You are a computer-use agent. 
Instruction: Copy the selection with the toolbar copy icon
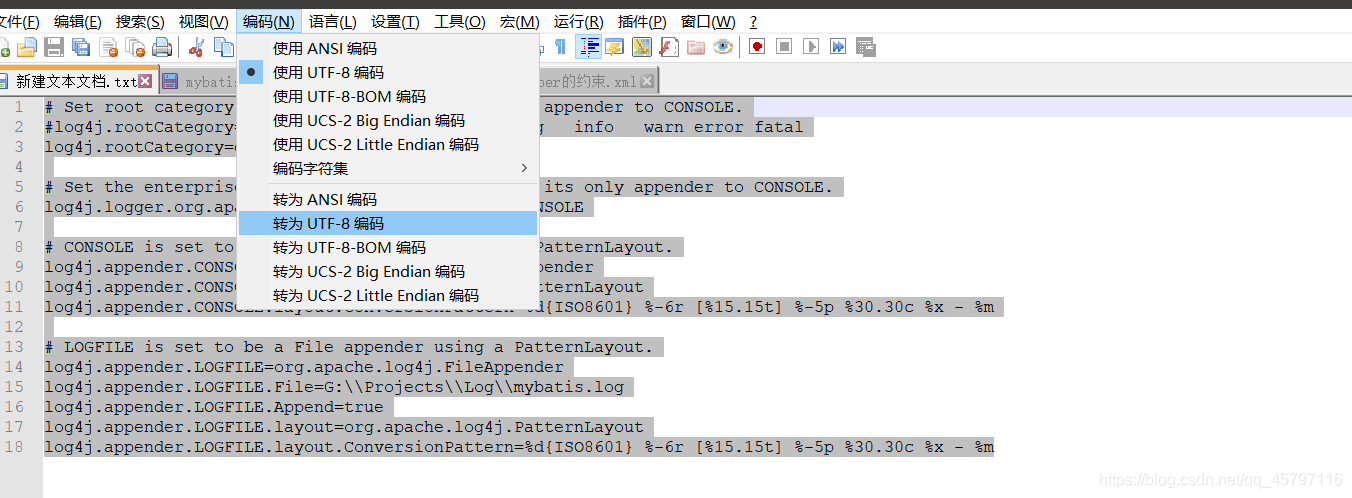tap(222, 47)
